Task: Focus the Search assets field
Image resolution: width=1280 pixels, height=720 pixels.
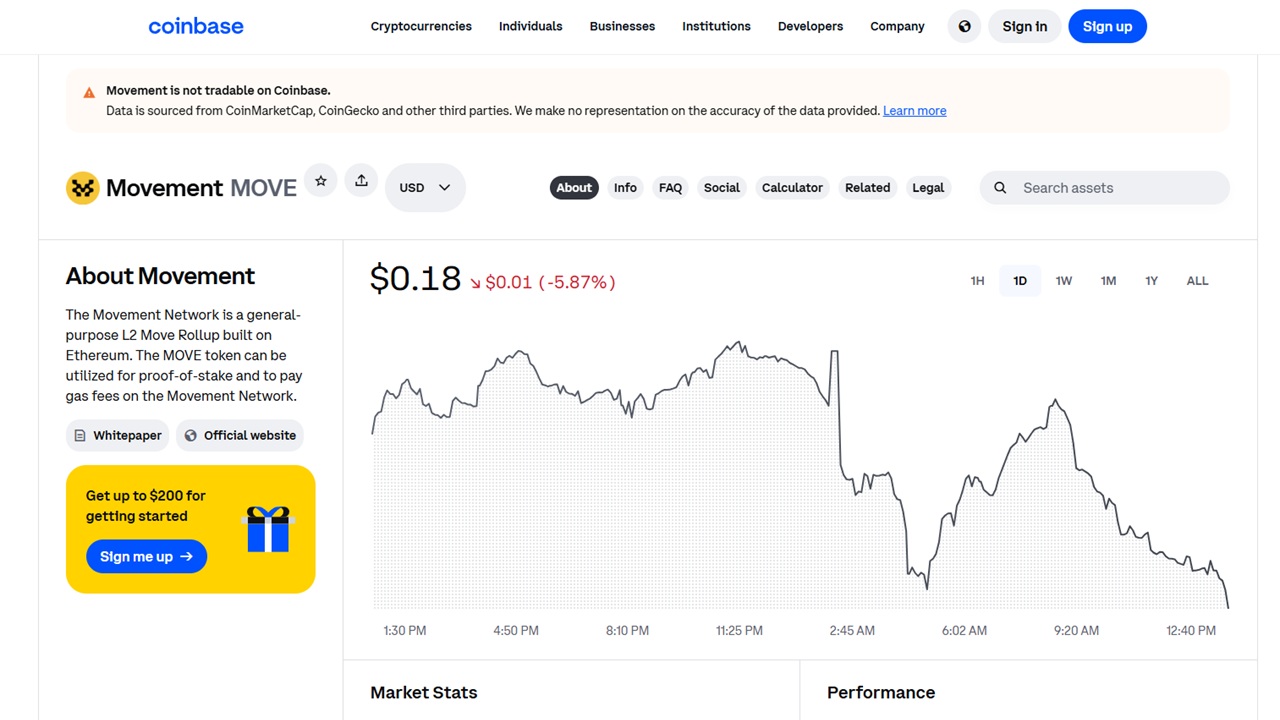Action: pos(1105,188)
